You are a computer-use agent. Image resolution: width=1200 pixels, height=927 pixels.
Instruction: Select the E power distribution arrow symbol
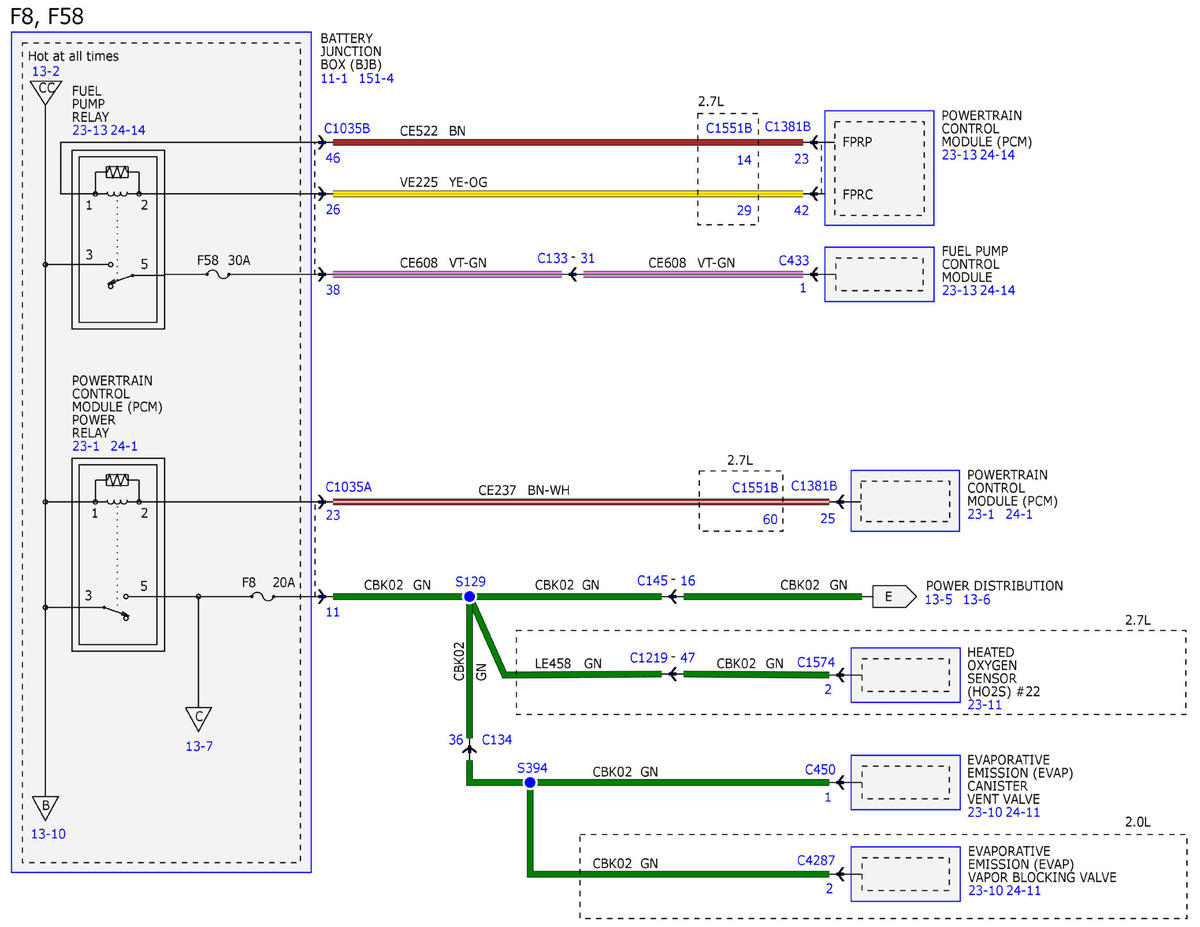[894, 596]
